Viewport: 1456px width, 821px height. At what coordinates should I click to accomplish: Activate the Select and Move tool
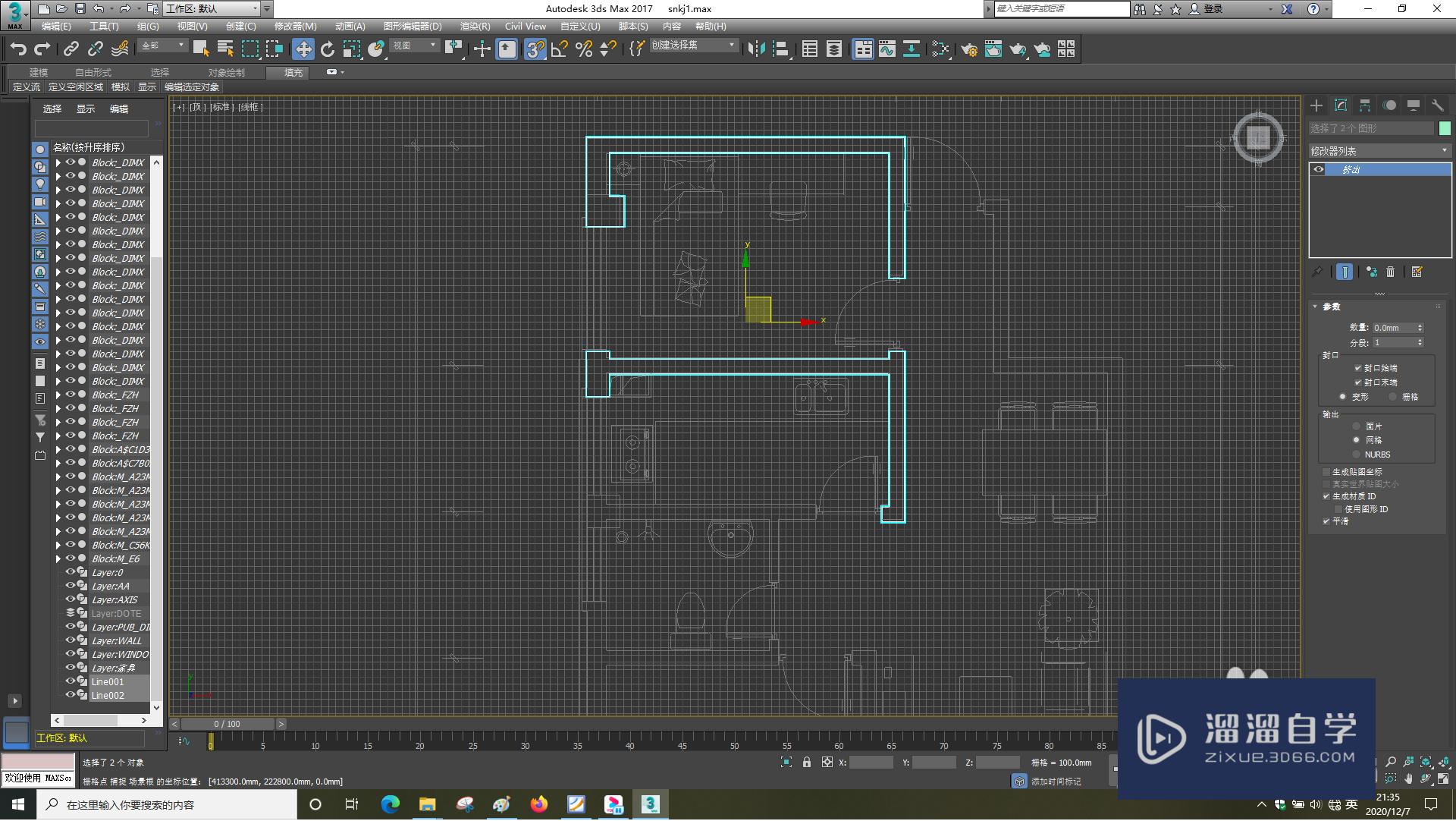(303, 49)
